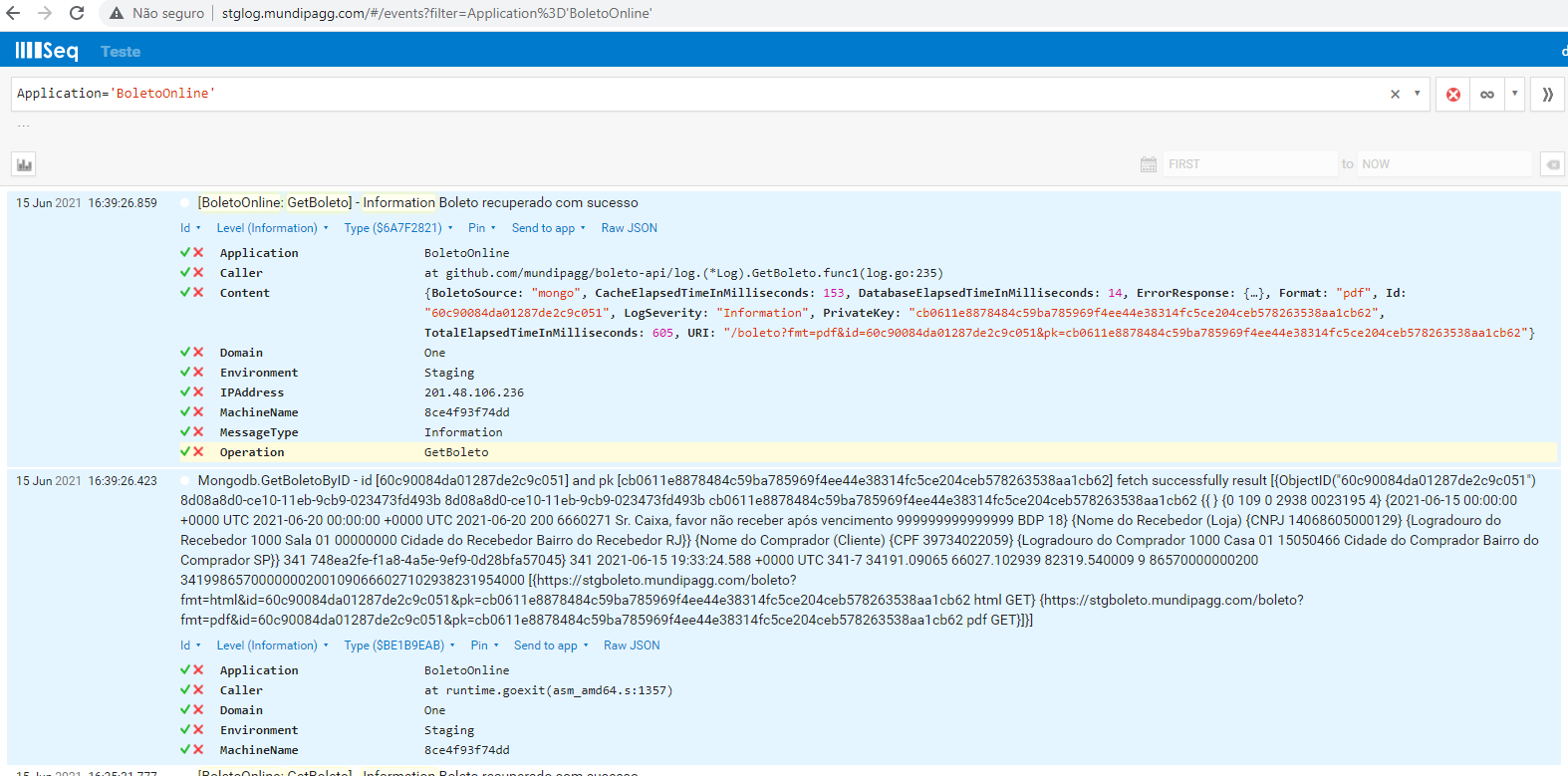Red X for Environment in 16:39:26.423 event
The height and width of the screenshot is (776, 1568).
[x=198, y=729]
